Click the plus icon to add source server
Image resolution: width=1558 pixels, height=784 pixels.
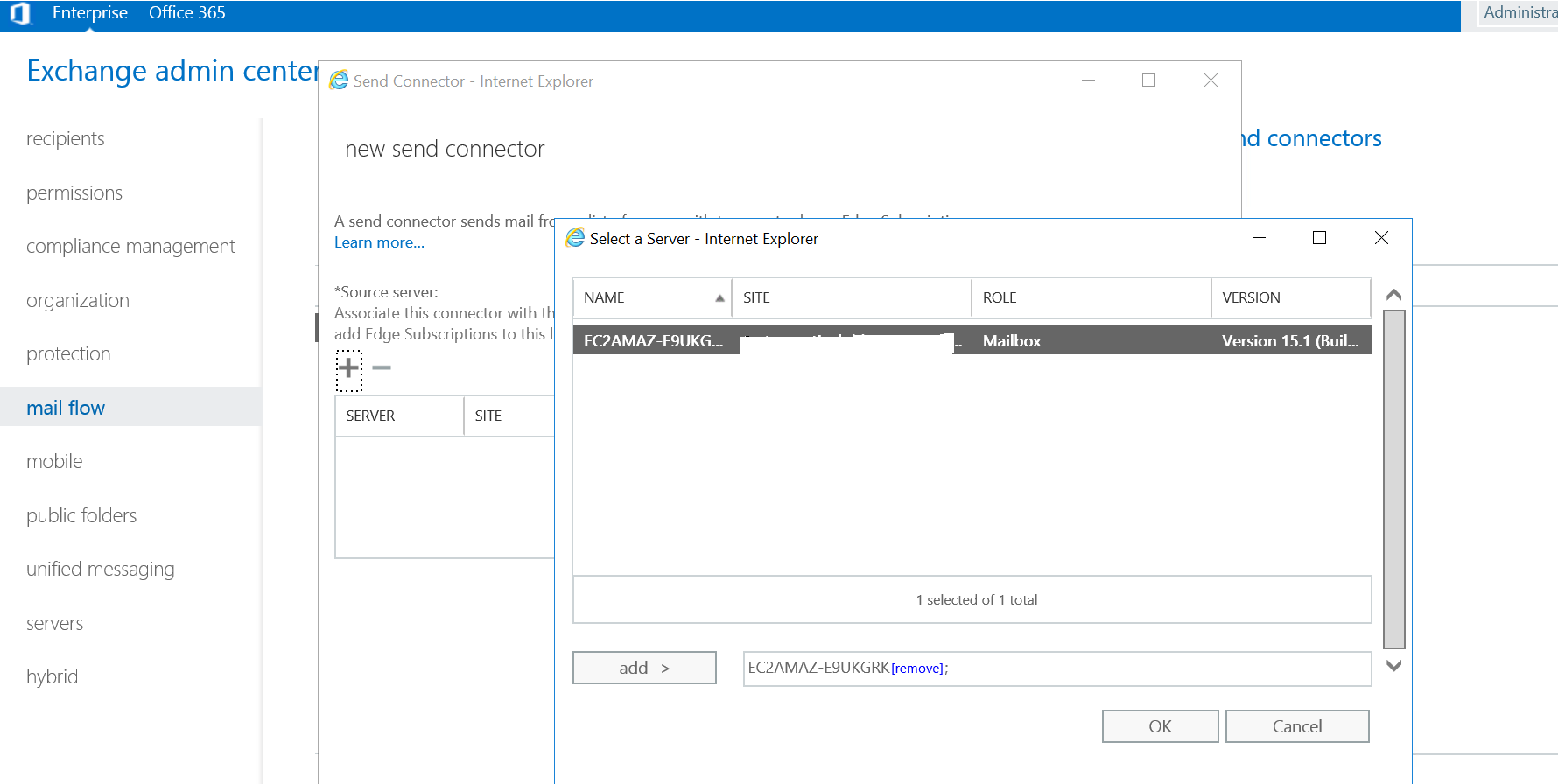coord(348,367)
